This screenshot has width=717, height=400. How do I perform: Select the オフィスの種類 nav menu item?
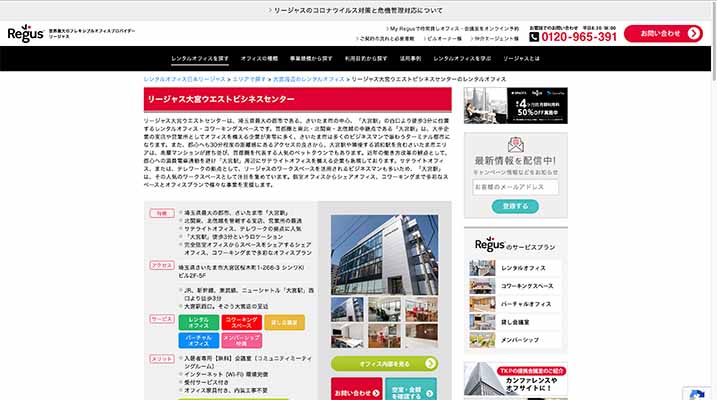click(x=259, y=59)
